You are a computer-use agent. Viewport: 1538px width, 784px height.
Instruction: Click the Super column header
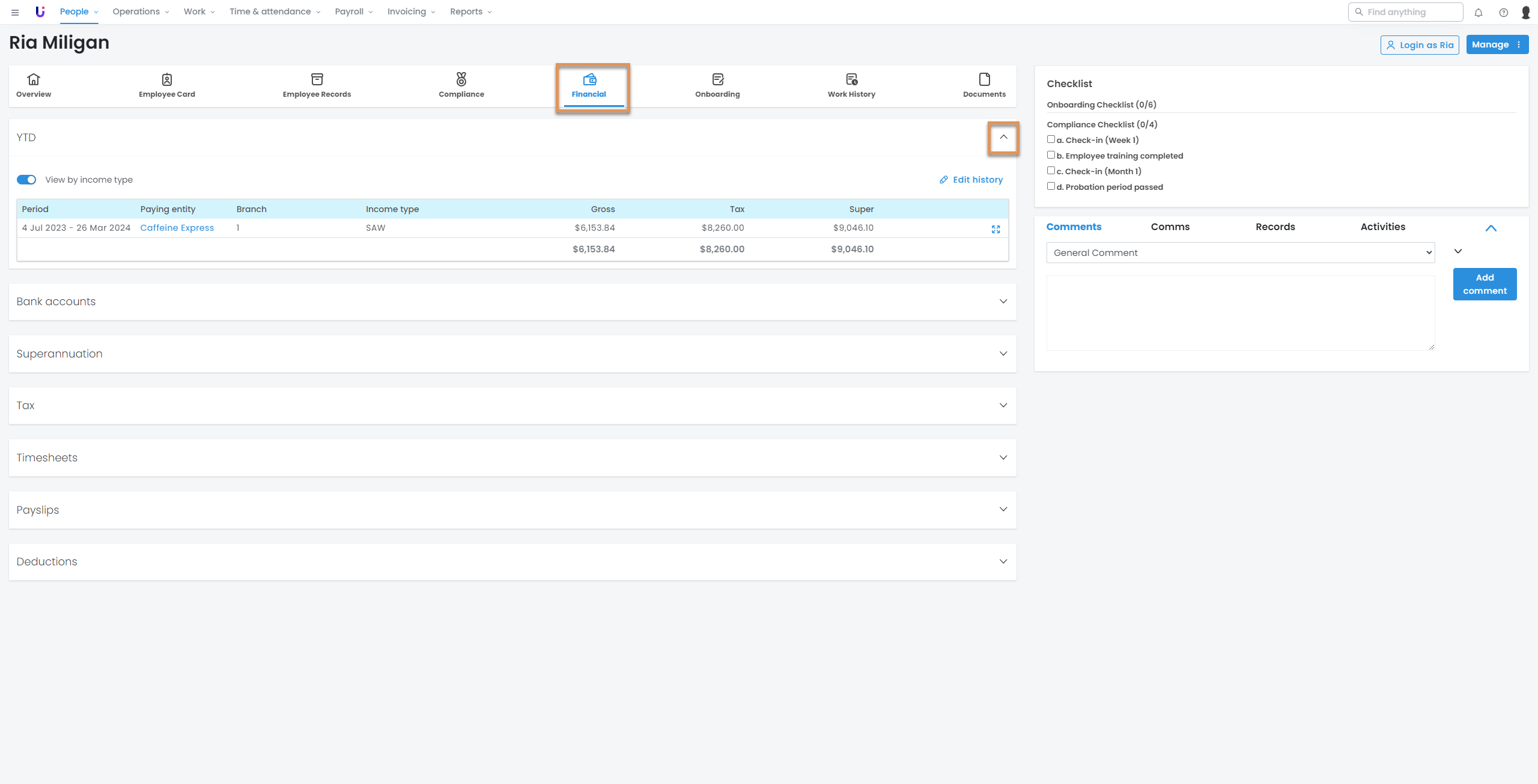click(862, 209)
